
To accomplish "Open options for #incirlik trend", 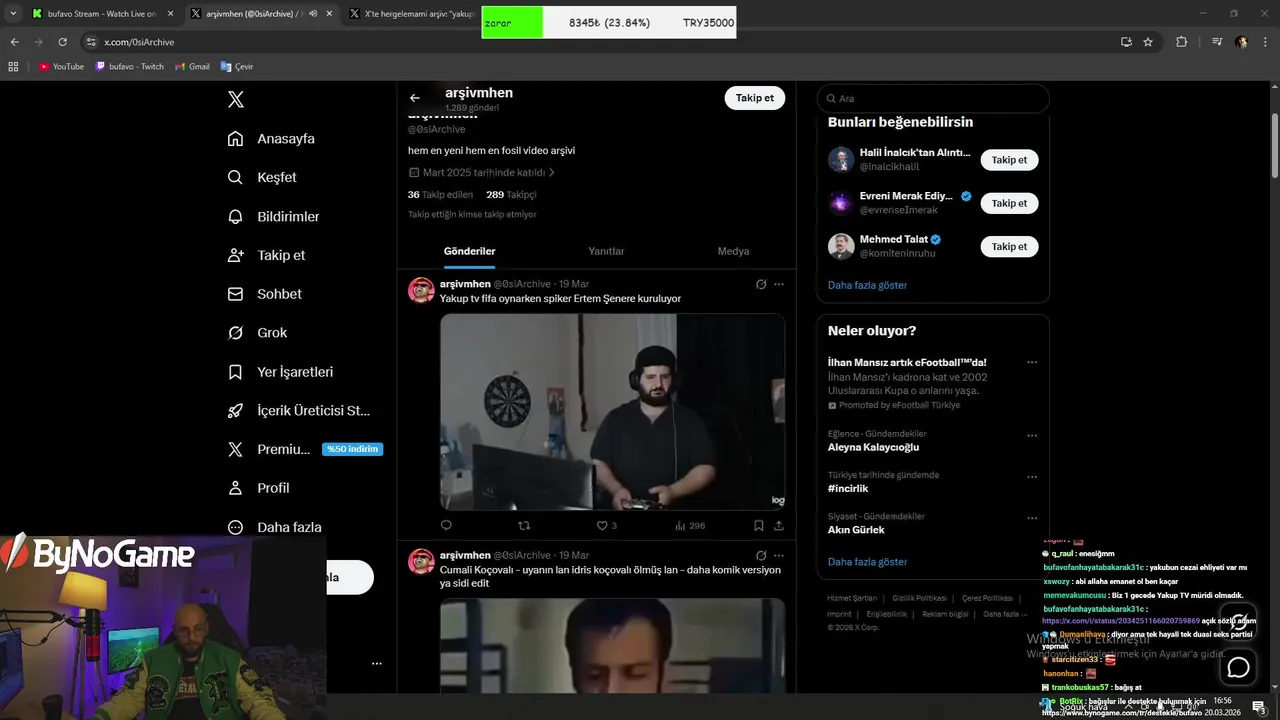I will tap(1032, 476).
